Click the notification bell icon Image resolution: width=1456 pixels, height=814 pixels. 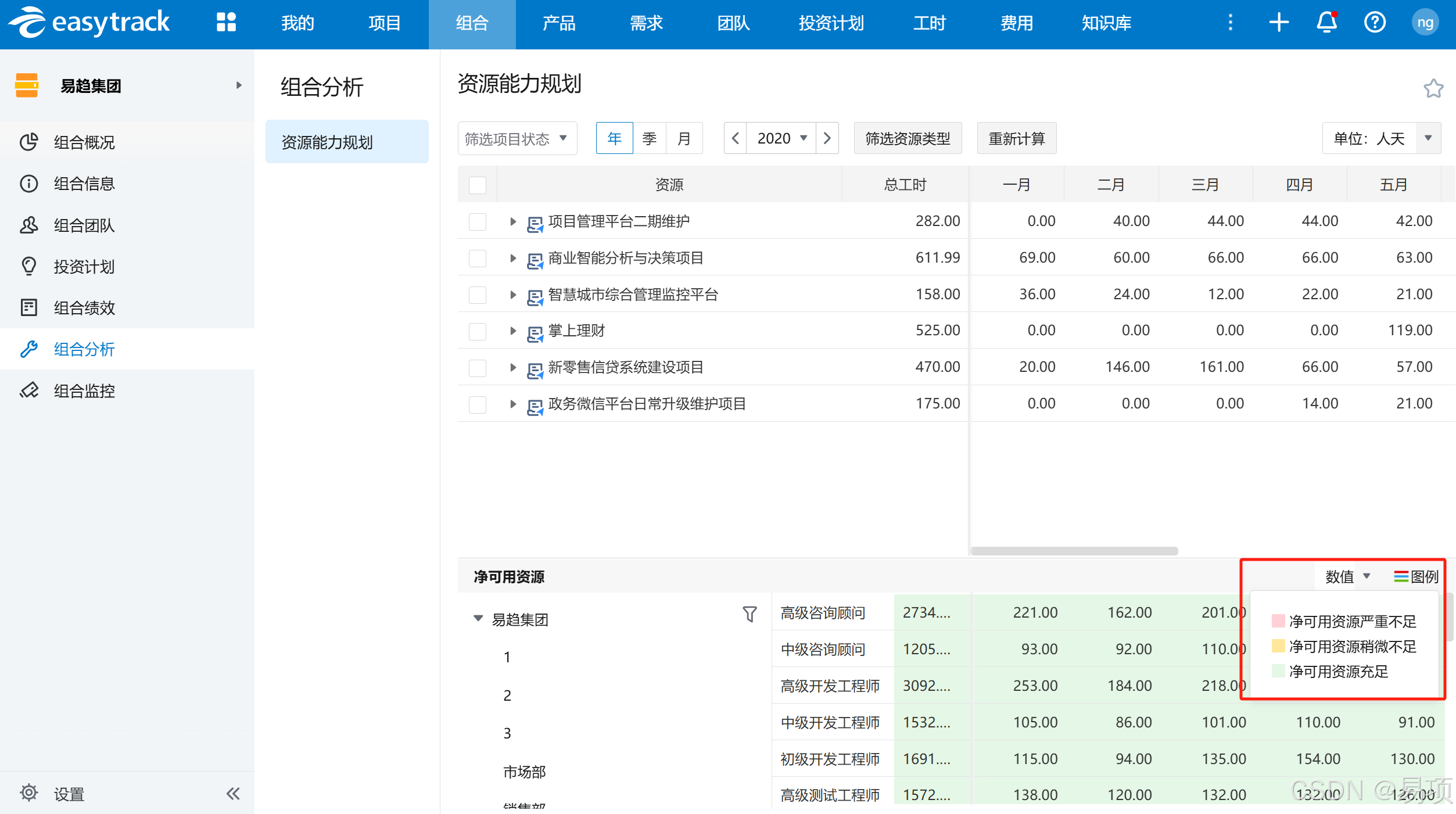pos(1326,23)
